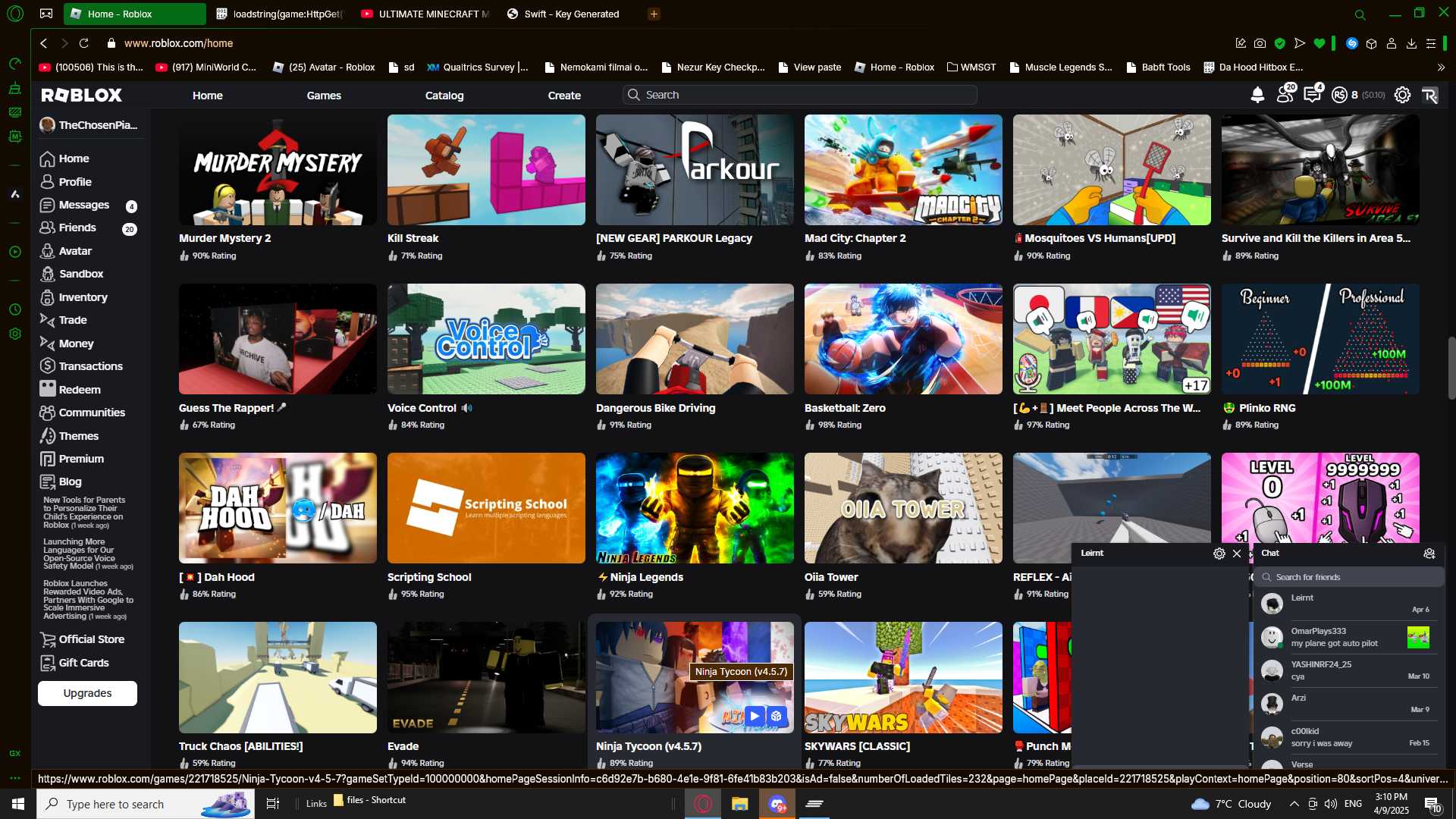1456x819 pixels.
Task: Open Opera GX menu logo
Action: (15, 14)
